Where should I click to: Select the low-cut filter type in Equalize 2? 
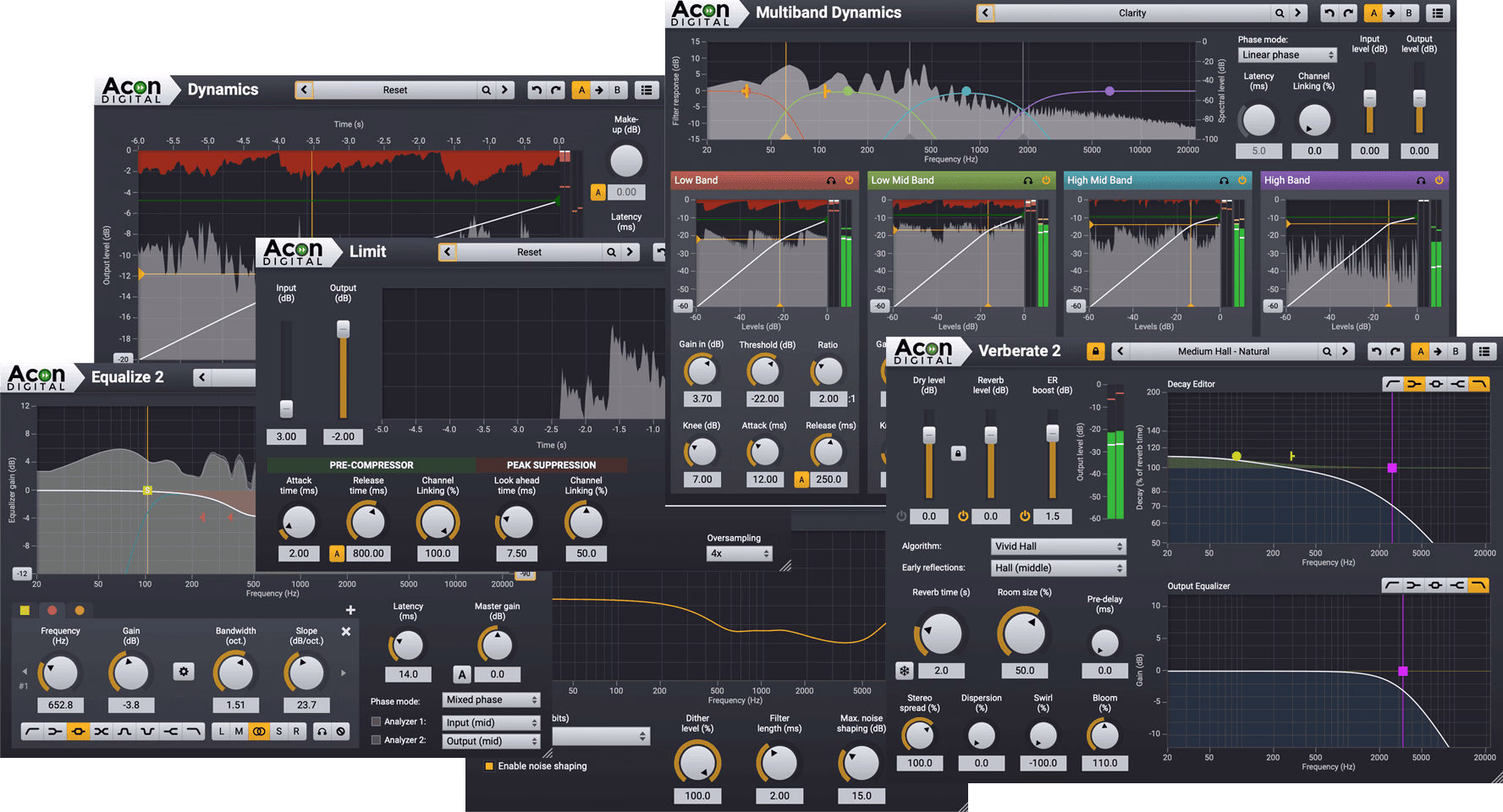click(x=32, y=731)
